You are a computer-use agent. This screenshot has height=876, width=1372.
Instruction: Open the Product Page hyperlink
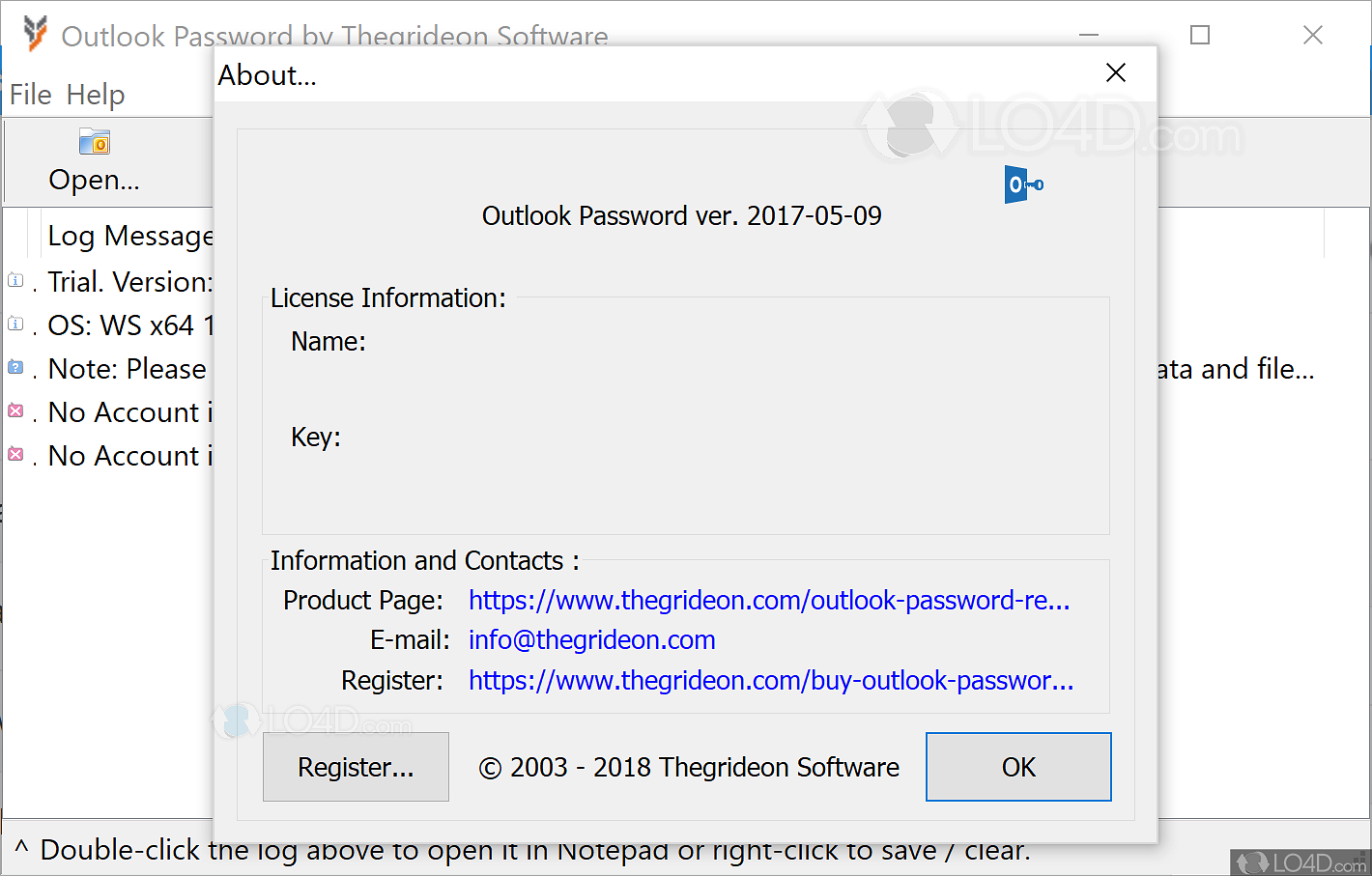pyautogui.click(x=769, y=601)
